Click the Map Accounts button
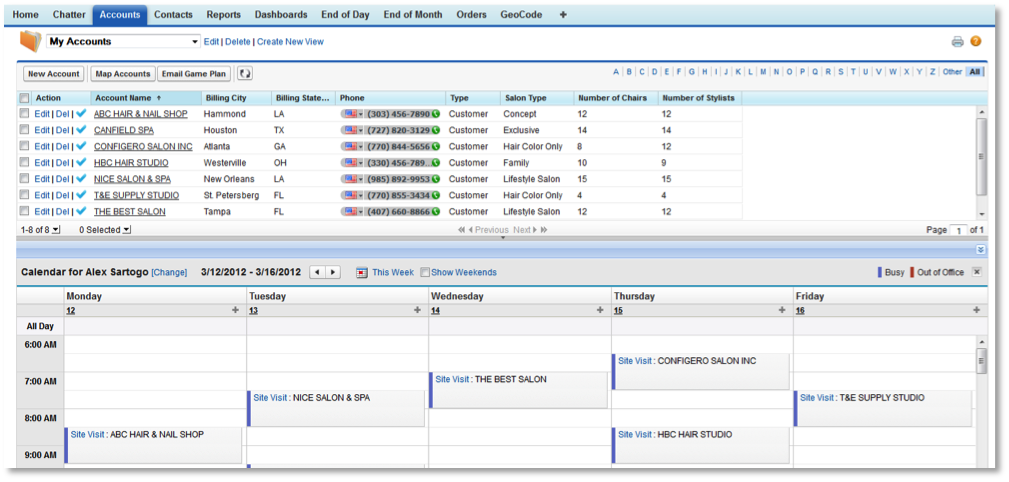 point(122,74)
